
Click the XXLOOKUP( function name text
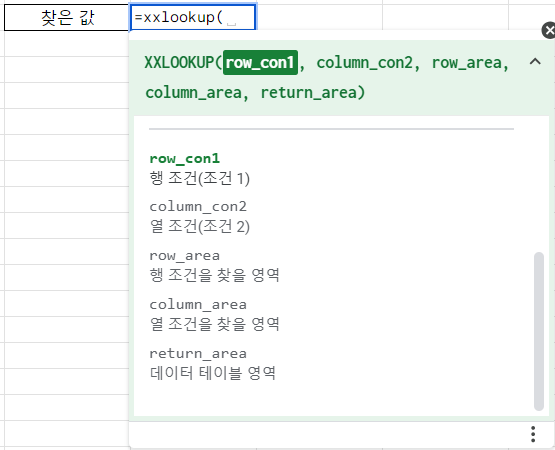click(x=183, y=63)
